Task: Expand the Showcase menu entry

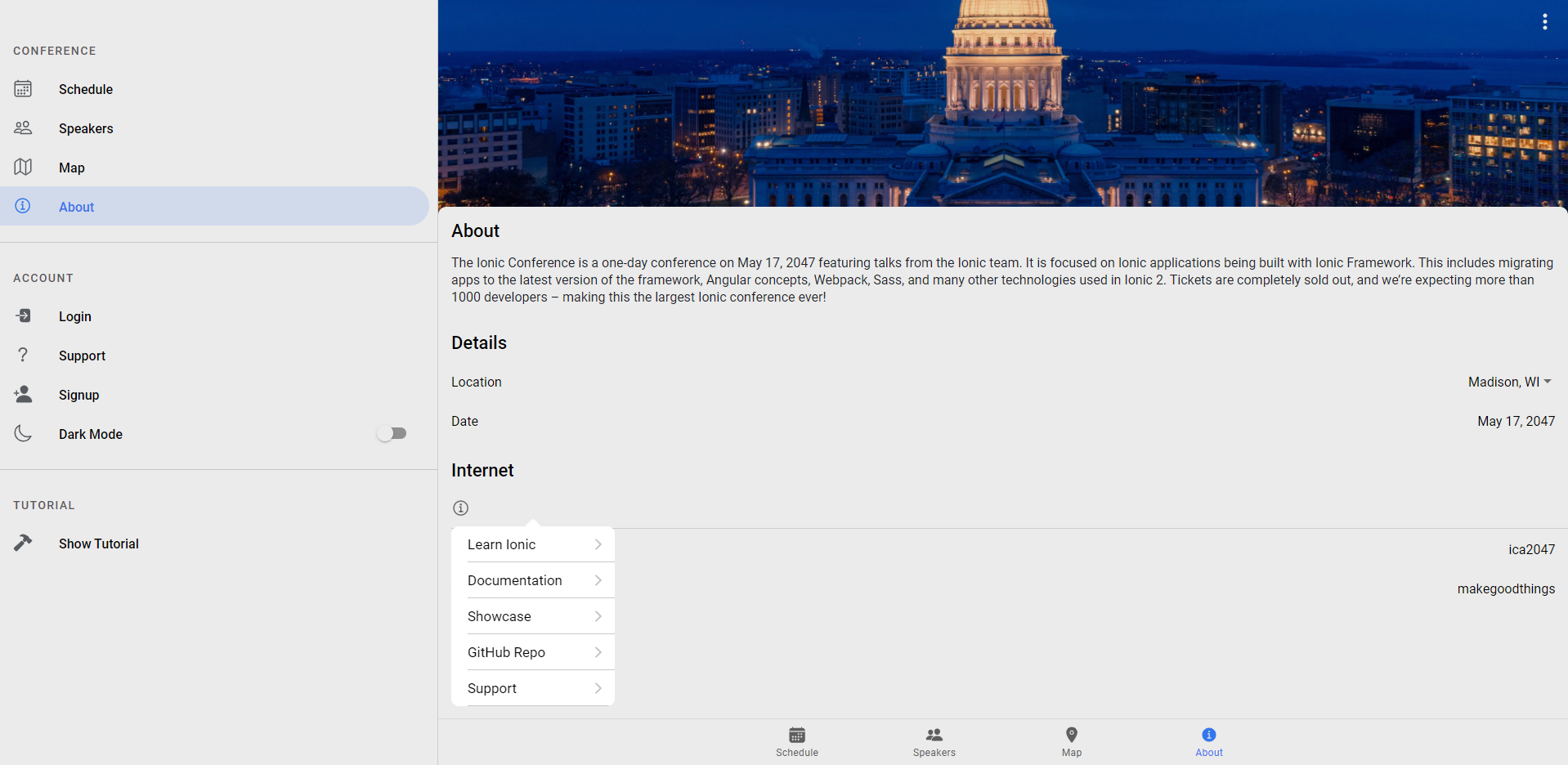Action: coord(532,615)
